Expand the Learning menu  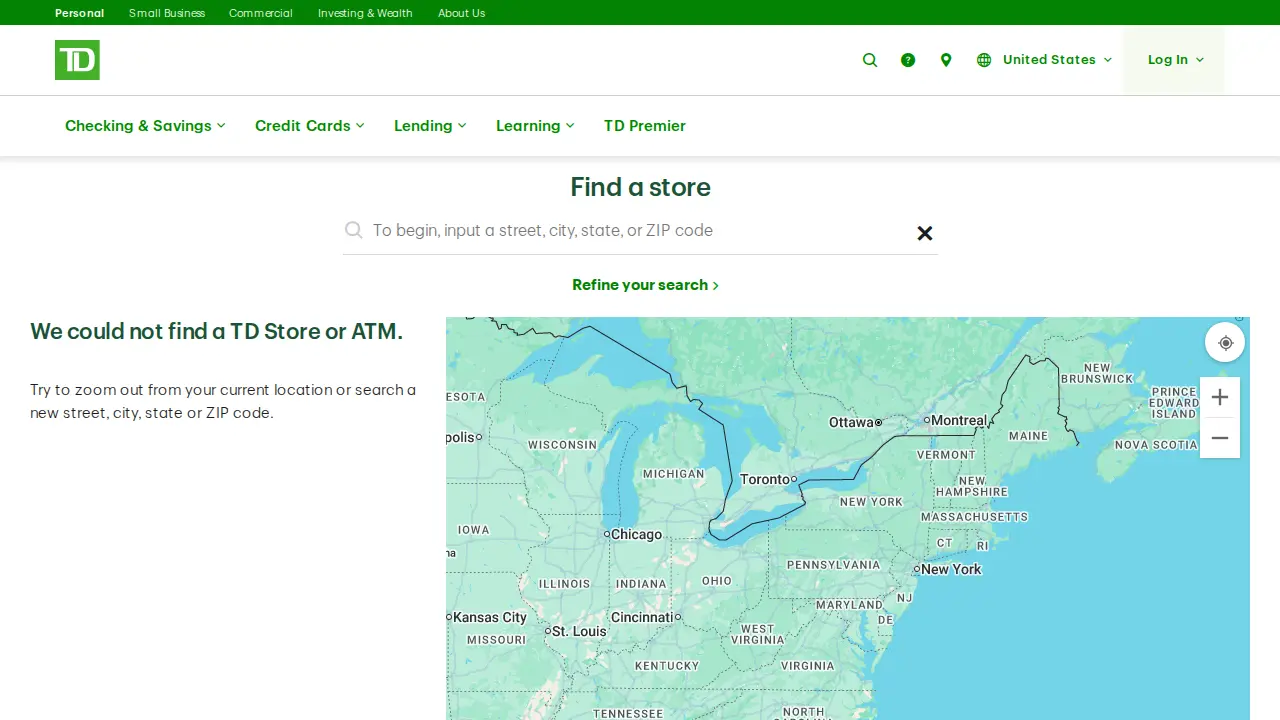coord(535,126)
